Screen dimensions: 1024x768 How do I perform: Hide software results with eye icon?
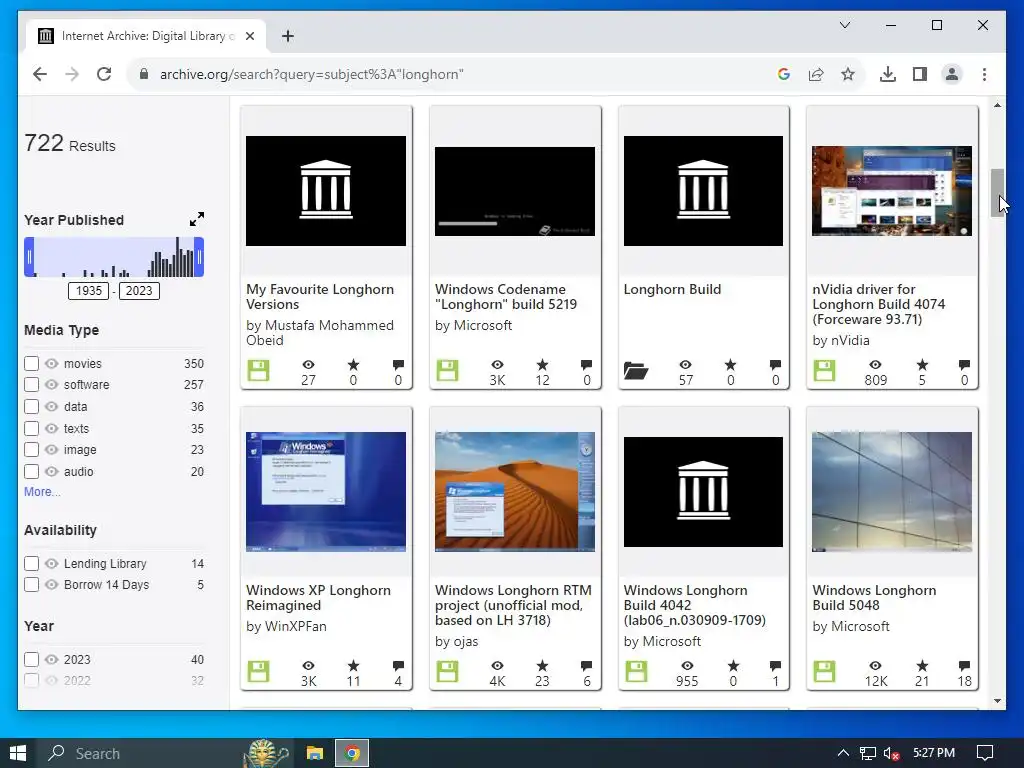(x=52, y=385)
